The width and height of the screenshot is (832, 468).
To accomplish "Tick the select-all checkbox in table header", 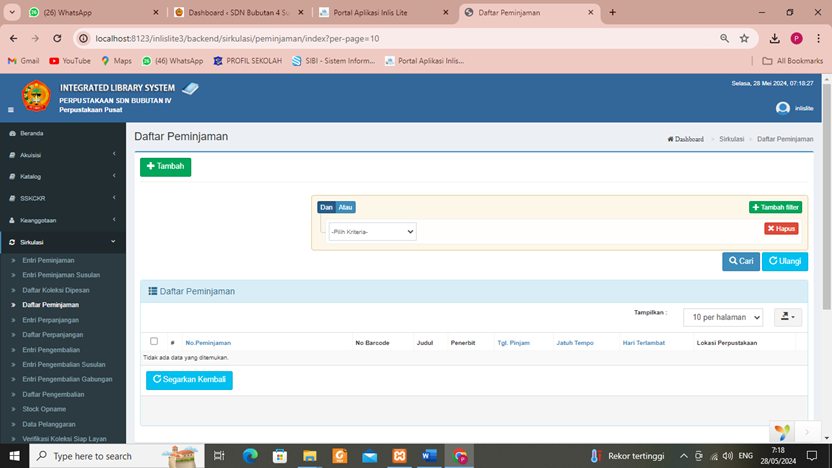I will tap(153, 342).
